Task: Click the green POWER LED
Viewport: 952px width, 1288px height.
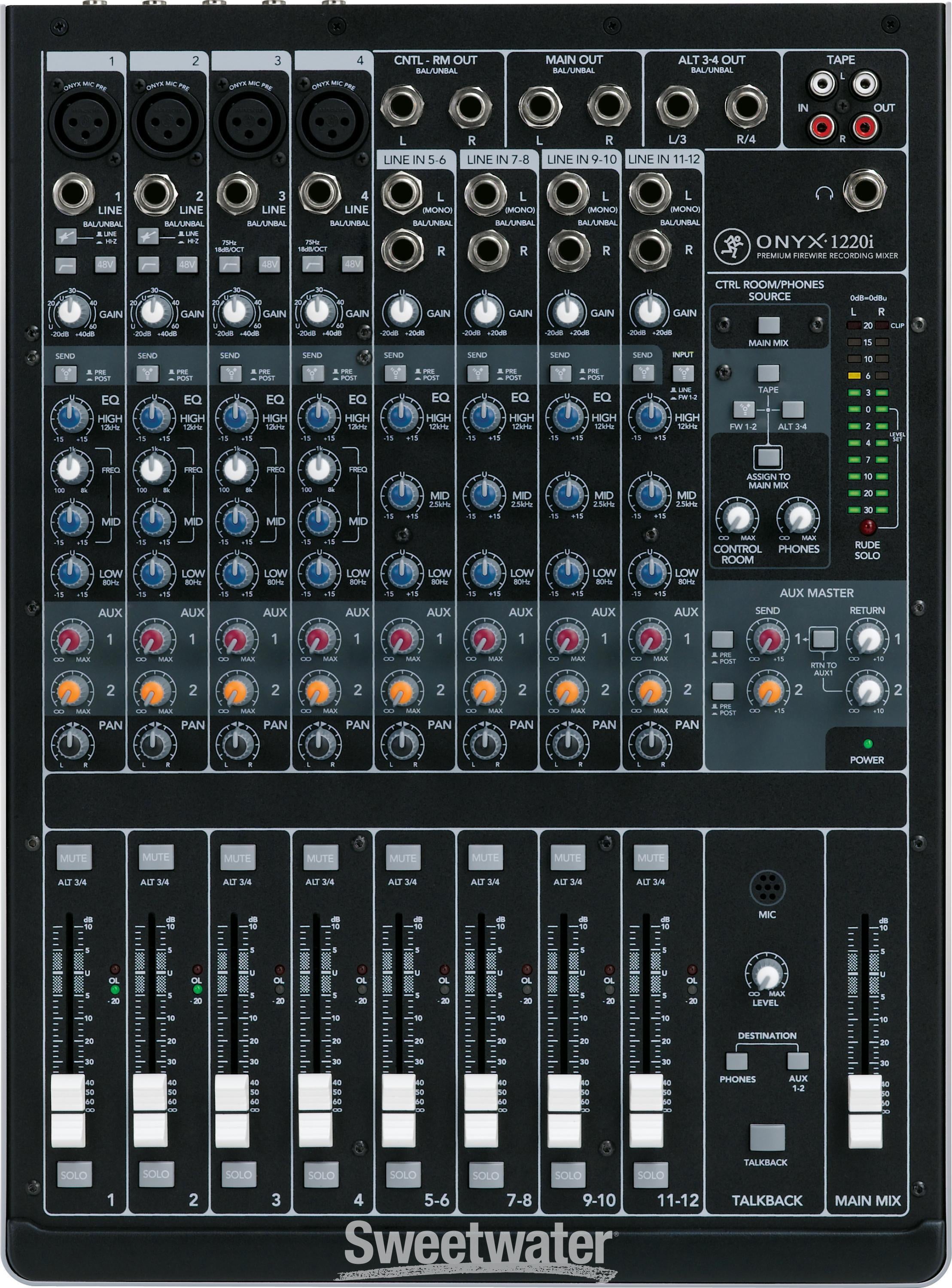Action: (868, 744)
